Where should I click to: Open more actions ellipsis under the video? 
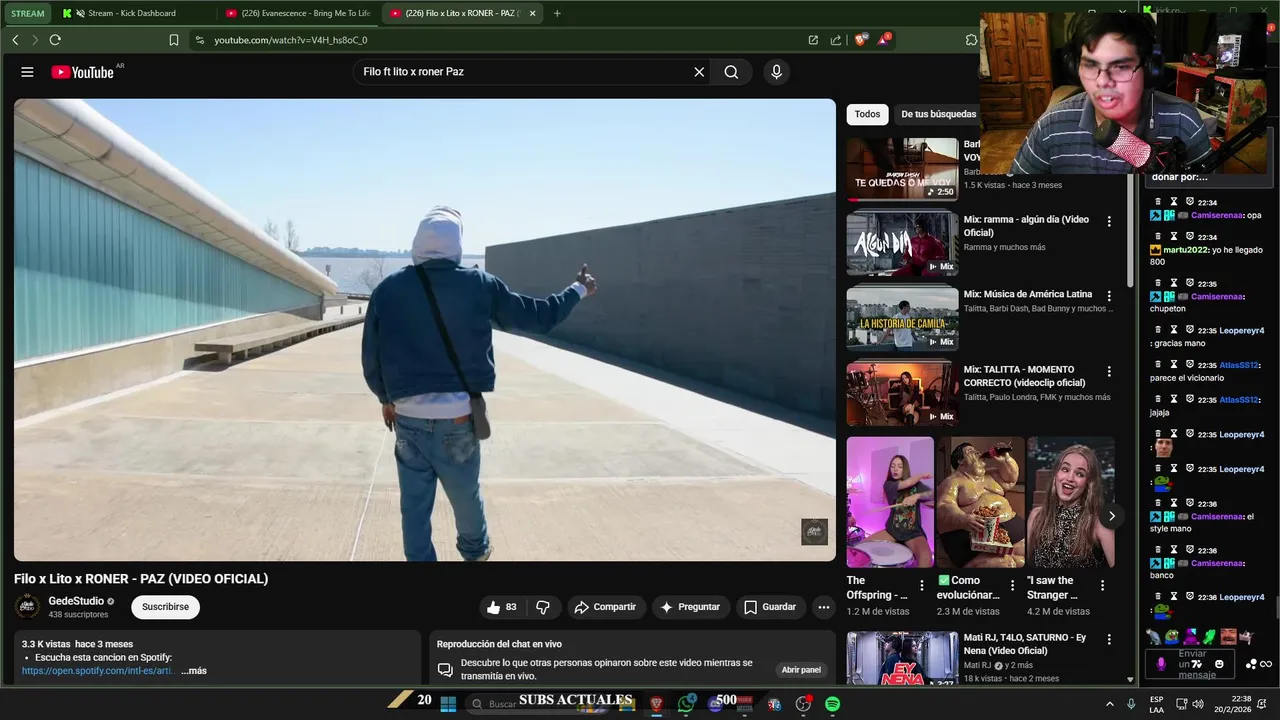click(x=823, y=607)
